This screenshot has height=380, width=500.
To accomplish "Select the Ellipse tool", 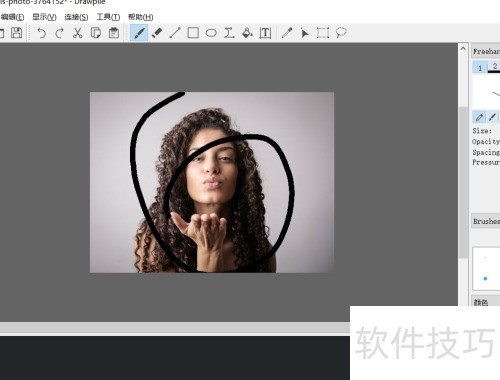I will [211, 33].
